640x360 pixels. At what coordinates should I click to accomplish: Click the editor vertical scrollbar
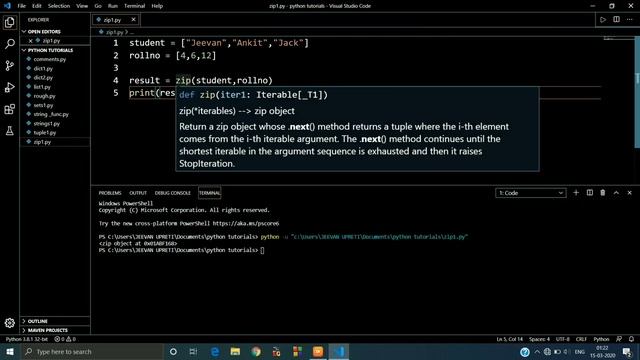637,93
